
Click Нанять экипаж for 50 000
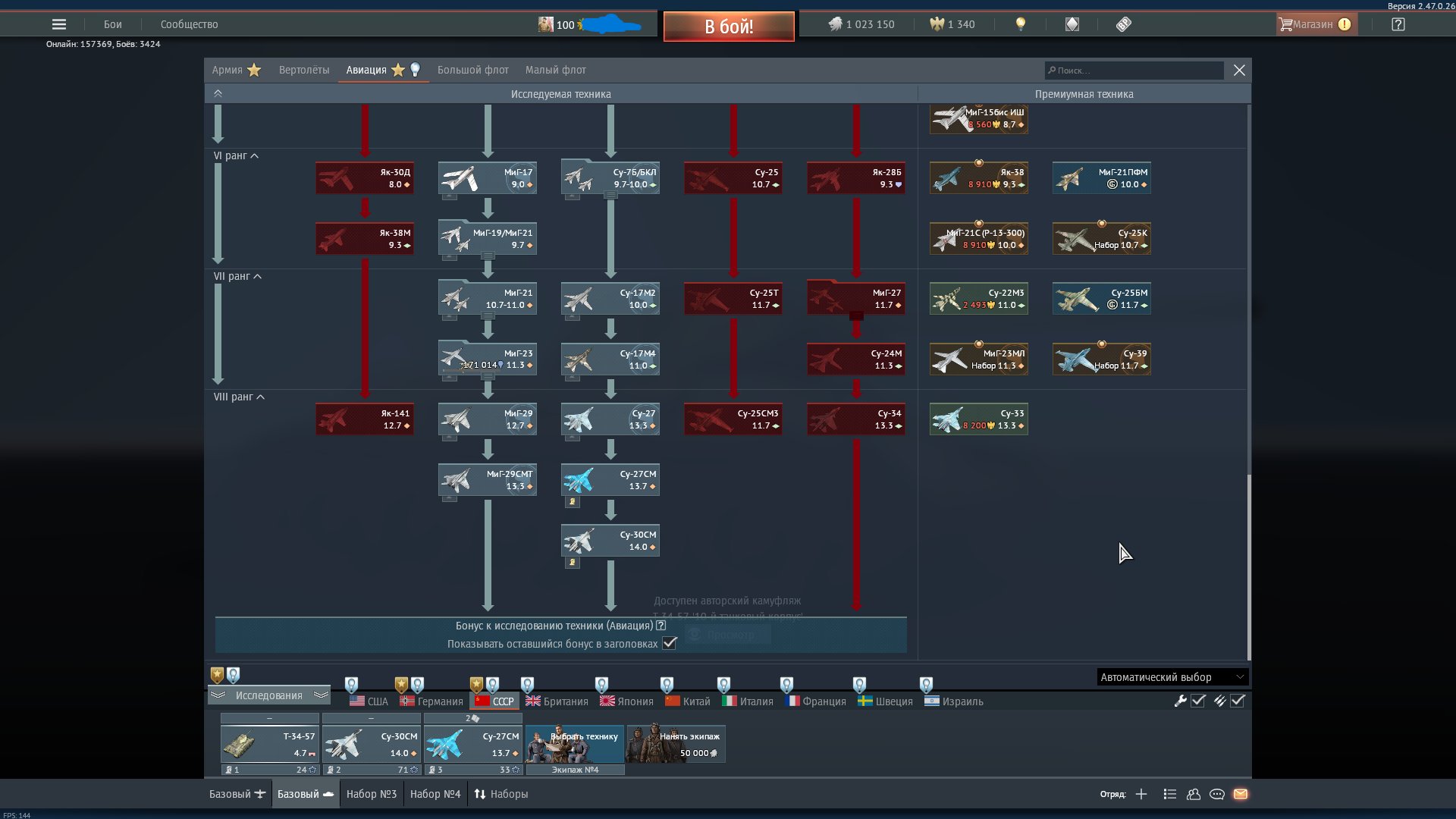click(676, 744)
